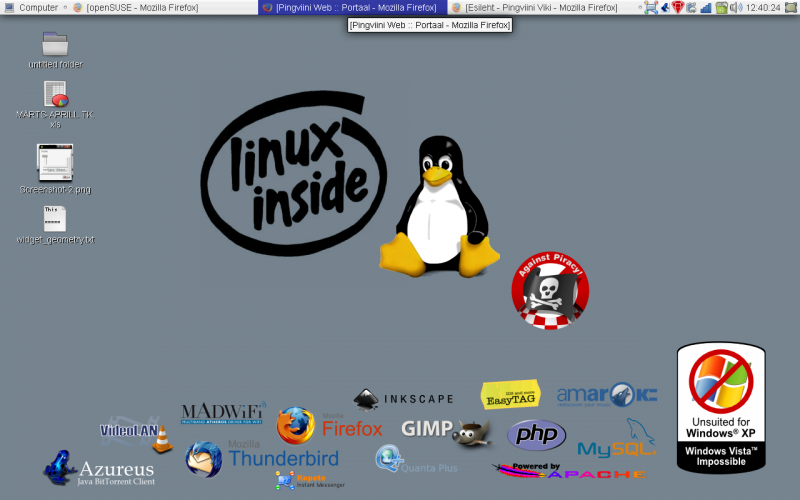Click the show desktop icon at panel end
The height and width of the screenshot is (500, 800).
click(791, 8)
